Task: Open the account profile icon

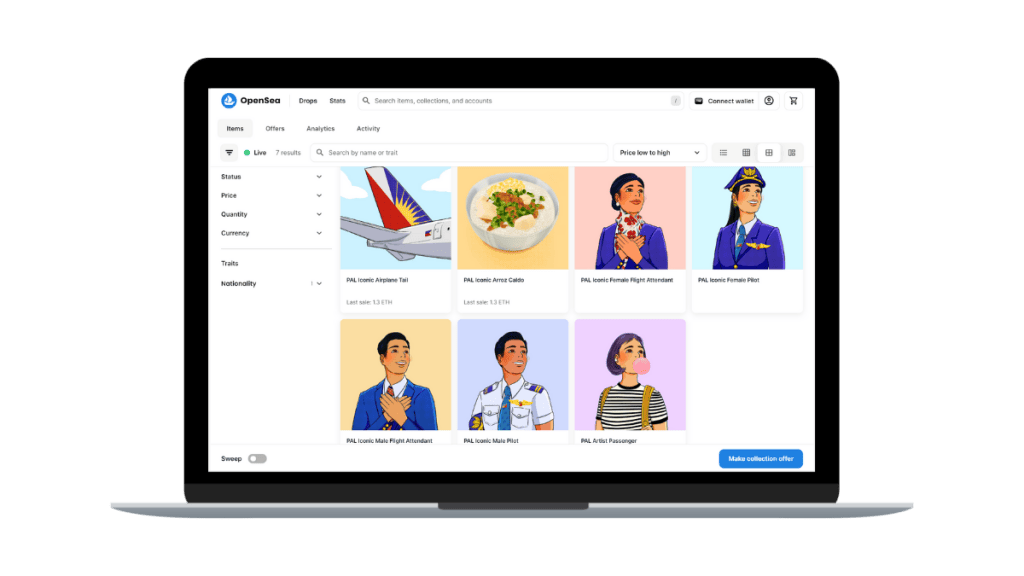Action: pos(769,101)
